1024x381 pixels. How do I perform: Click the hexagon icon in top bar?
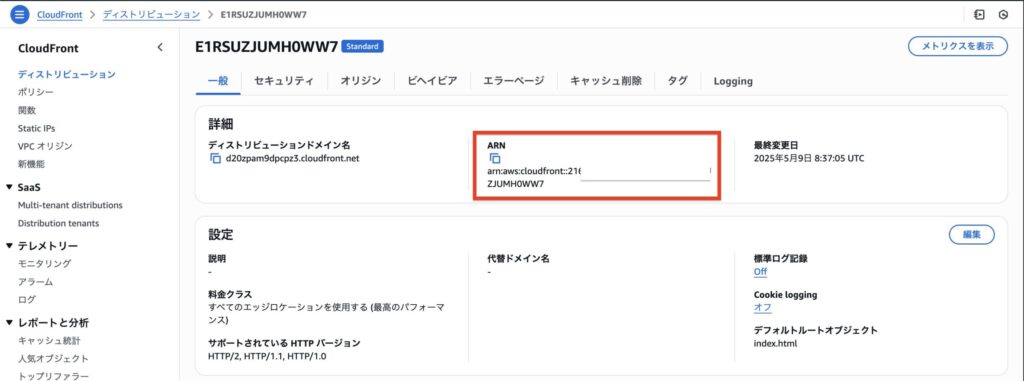[x=1003, y=14]
